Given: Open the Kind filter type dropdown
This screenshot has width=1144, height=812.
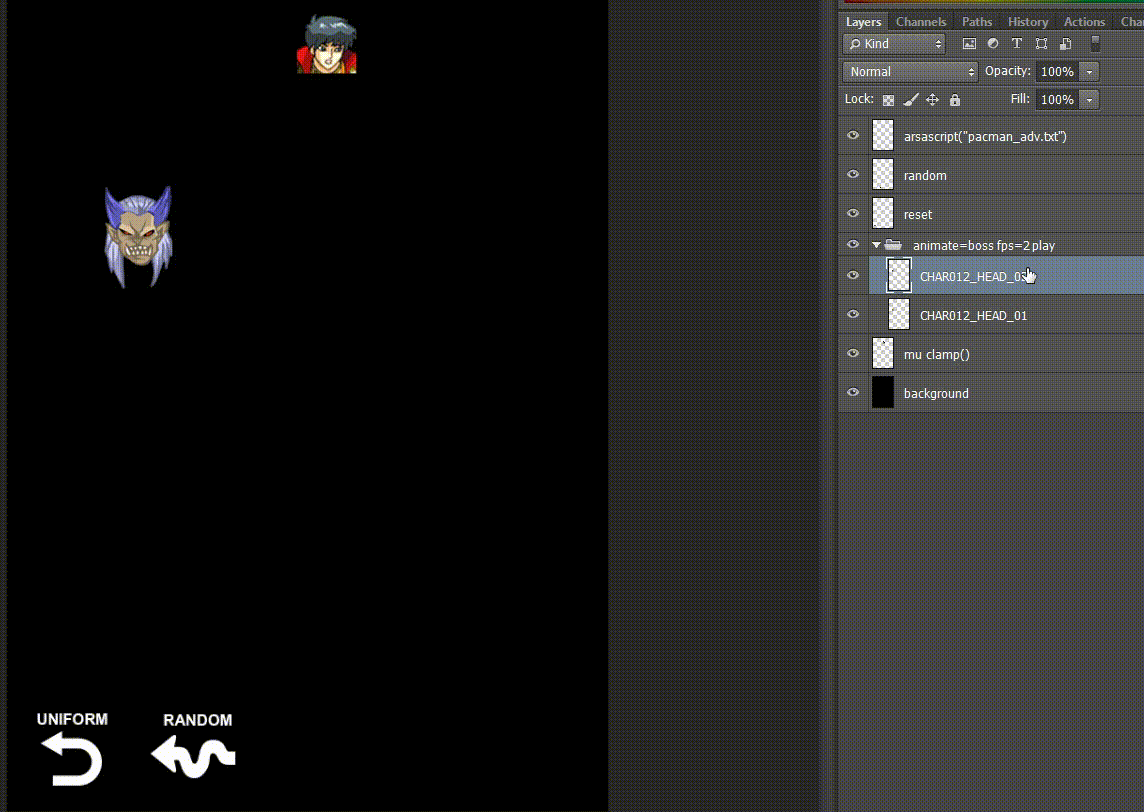Looking at the screenshot, I should click(x=894, y=44).
